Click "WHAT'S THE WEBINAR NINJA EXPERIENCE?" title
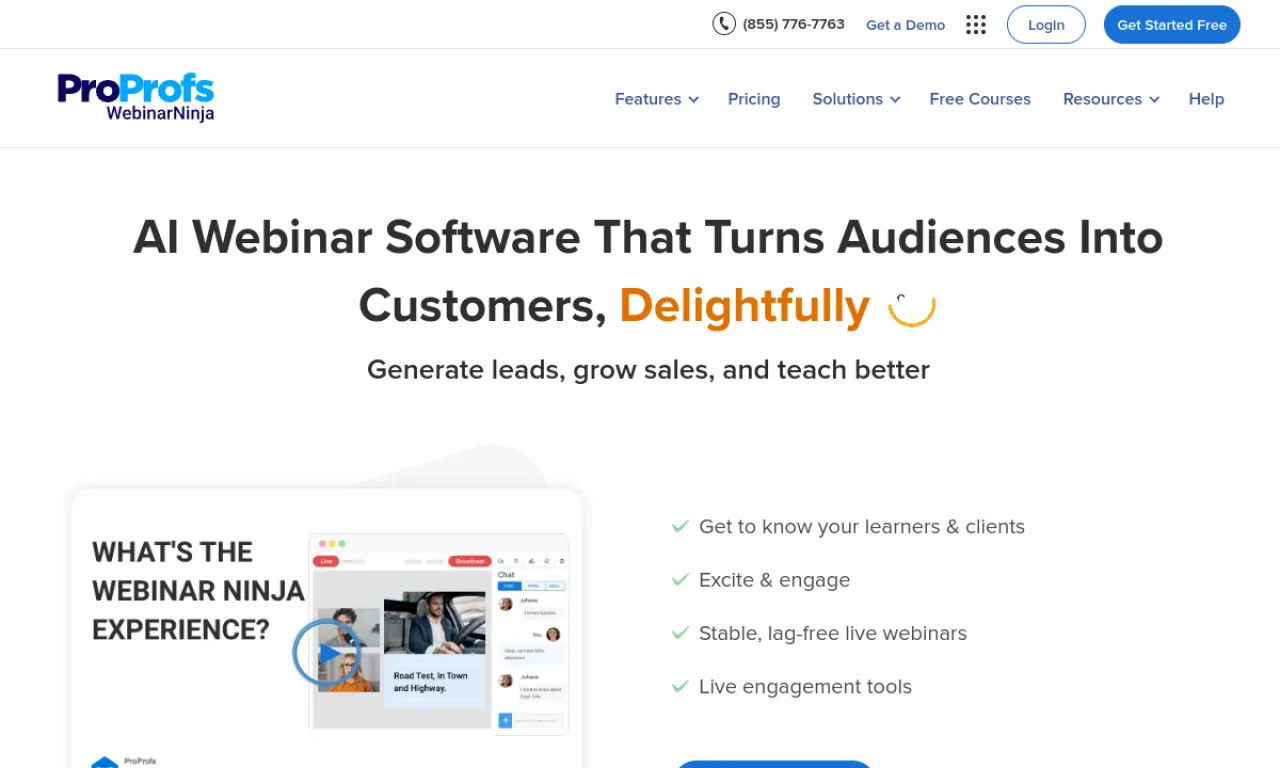1280x768 pixels. pyautogui.click(x=198, y=590)
